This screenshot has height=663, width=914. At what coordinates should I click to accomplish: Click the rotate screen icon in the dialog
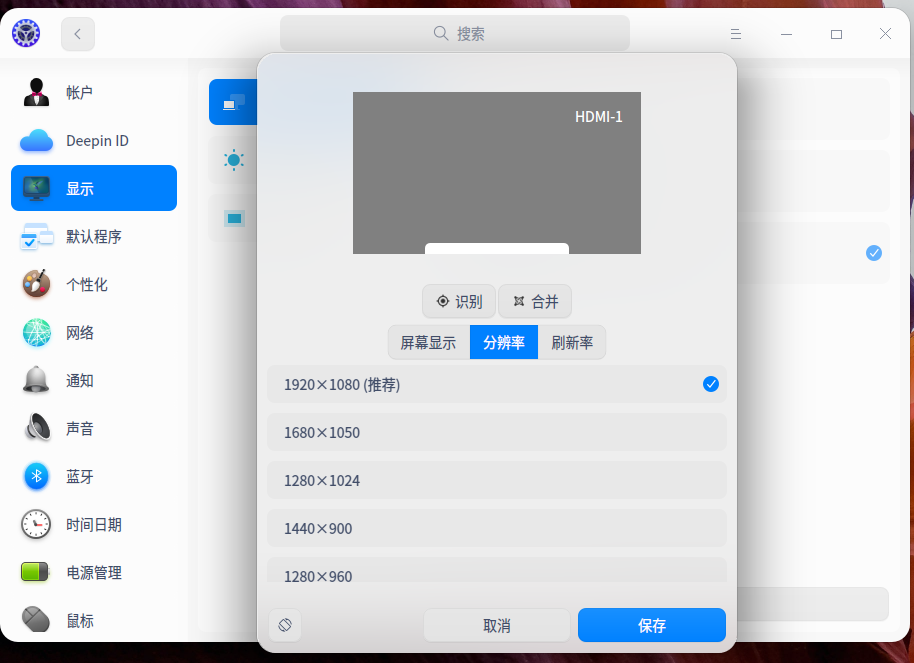(285, 624)
